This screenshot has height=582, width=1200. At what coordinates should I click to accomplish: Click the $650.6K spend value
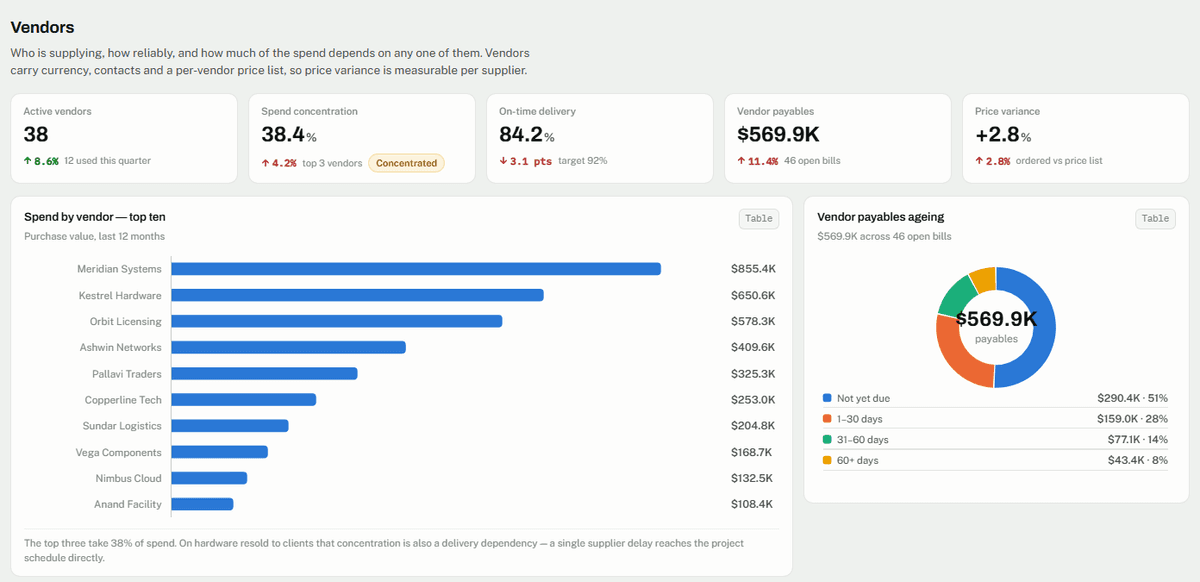point(753,295)
